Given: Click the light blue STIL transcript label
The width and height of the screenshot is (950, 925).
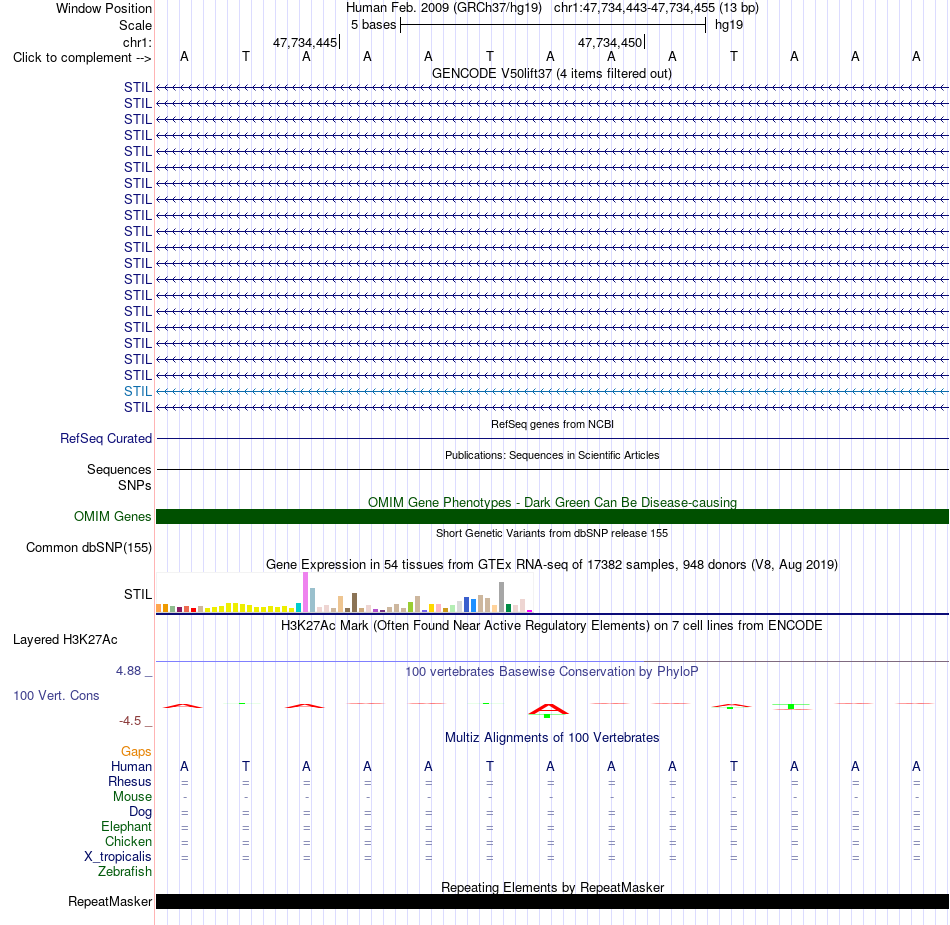Looking at the screenshot, I should click(138, 391).
